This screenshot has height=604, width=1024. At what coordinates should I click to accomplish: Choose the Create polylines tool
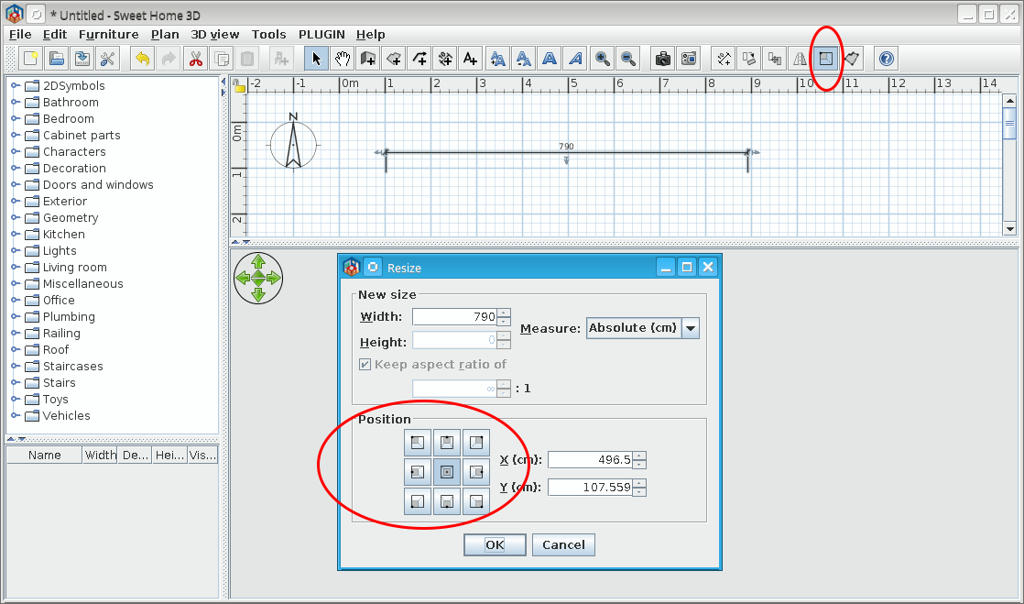pyautogui.click(x=420, y=59)
